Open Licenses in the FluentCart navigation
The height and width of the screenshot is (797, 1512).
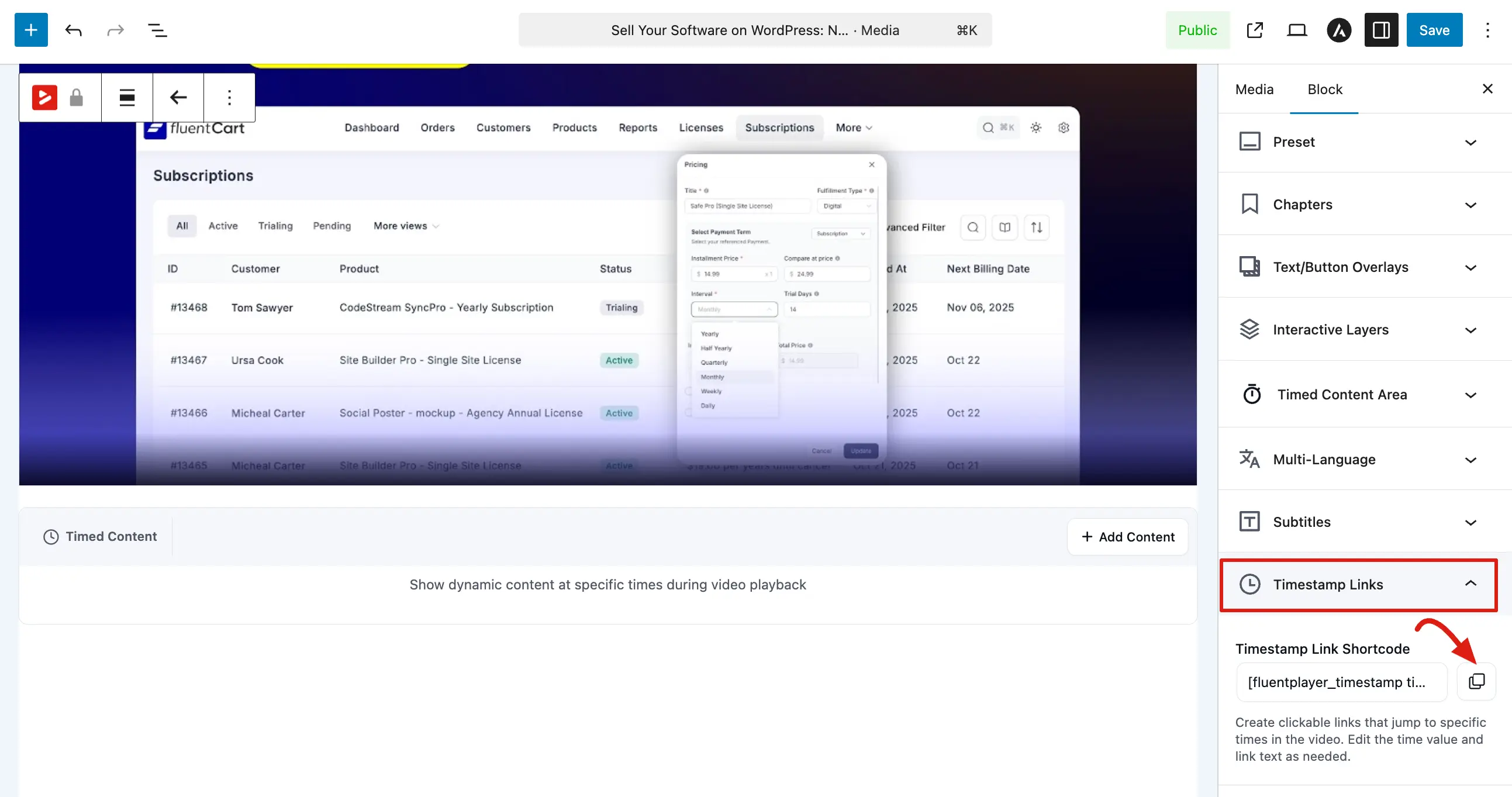701,127
